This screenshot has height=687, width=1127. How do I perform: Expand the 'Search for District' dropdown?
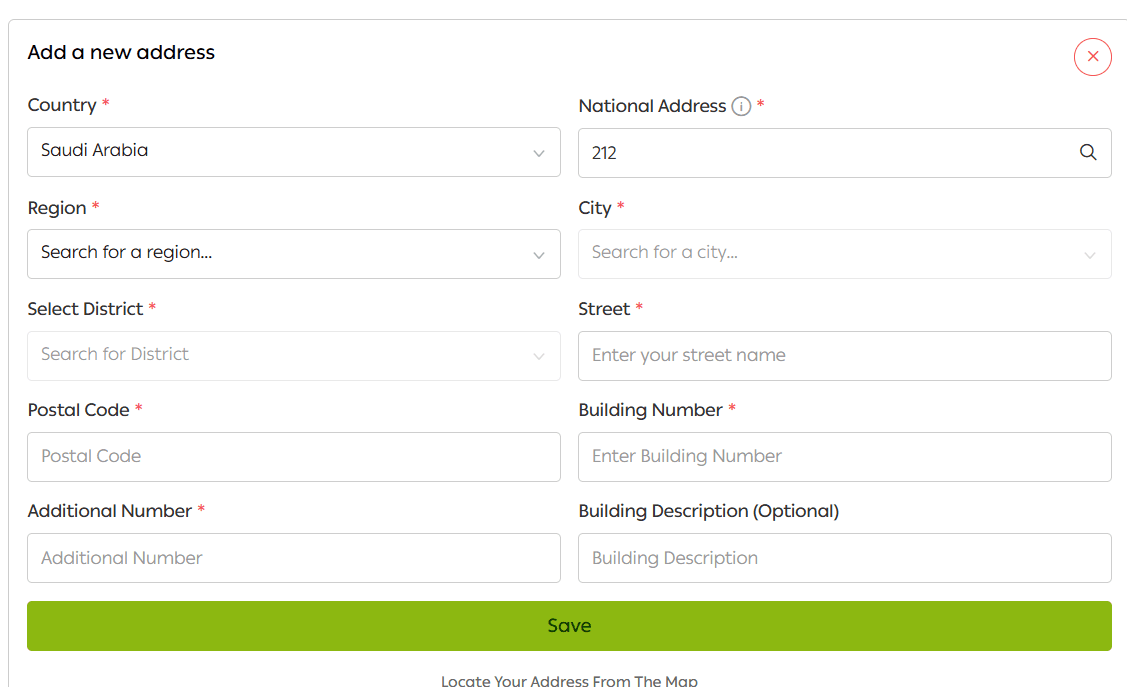click(x=280, y=356)
